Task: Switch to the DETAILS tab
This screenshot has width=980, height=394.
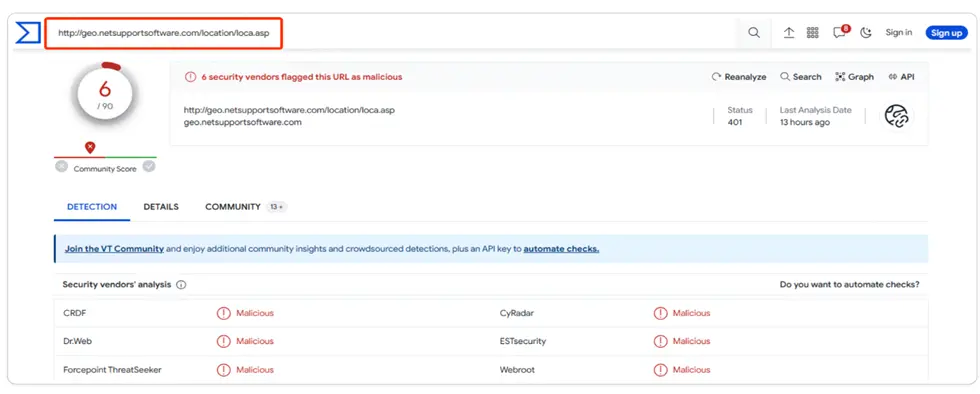Action: click(x=161, y=207)
